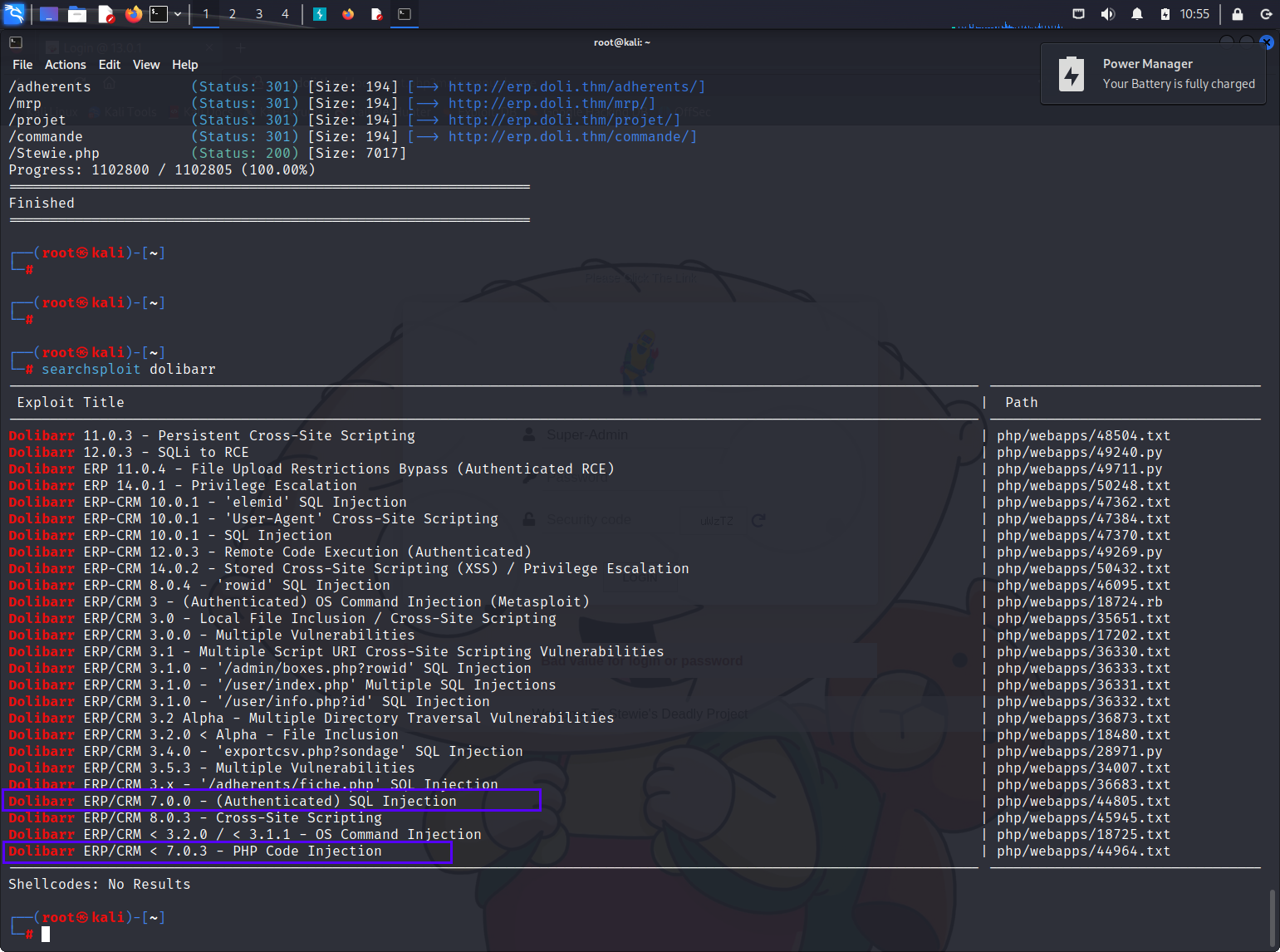Activate the text editor window in taskbar
The height and width of the screenshot is (952, 1280).
[376, 14]
